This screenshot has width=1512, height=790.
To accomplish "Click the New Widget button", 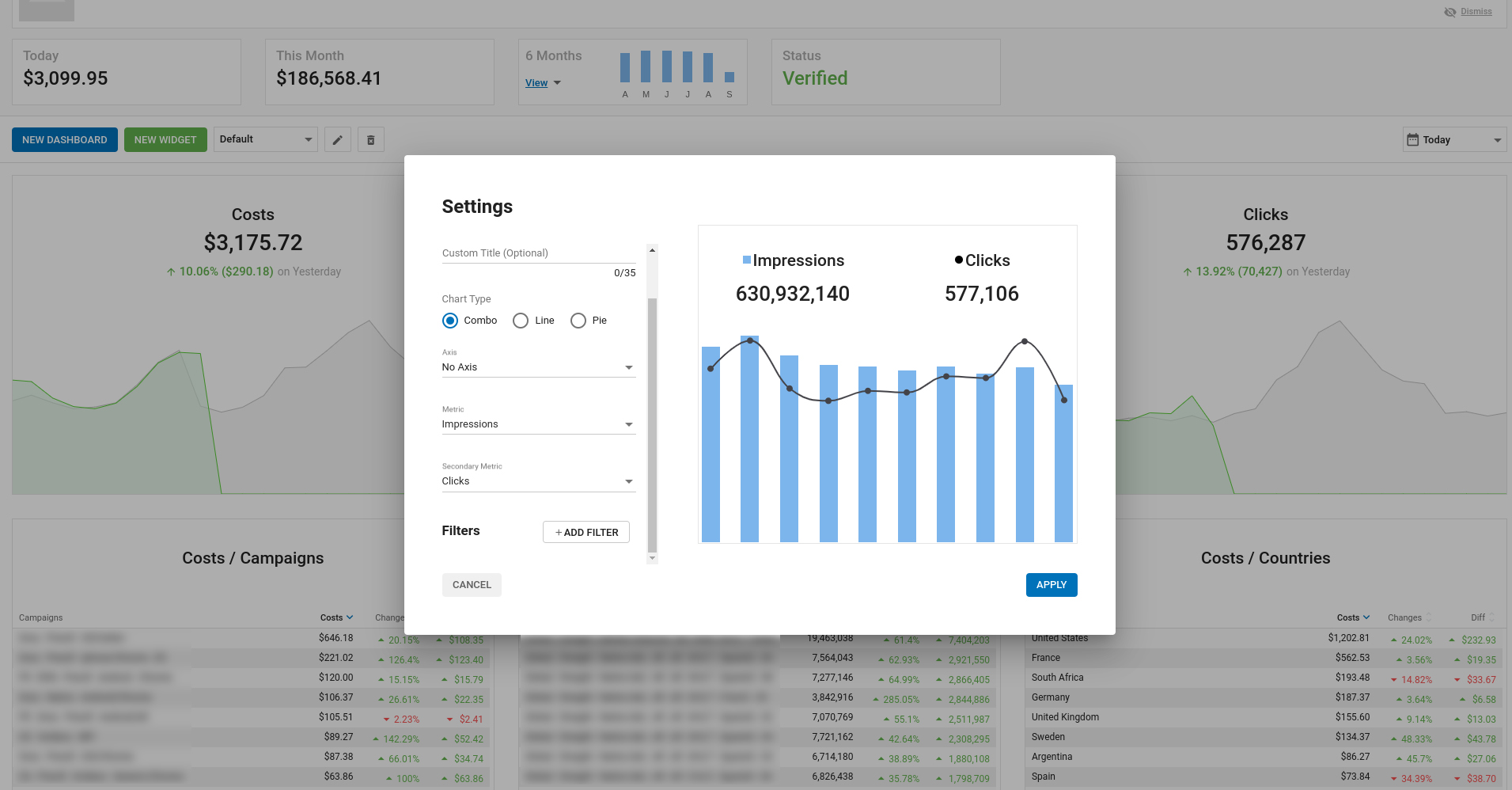I will pyautogui.click(x=165, y=140).
